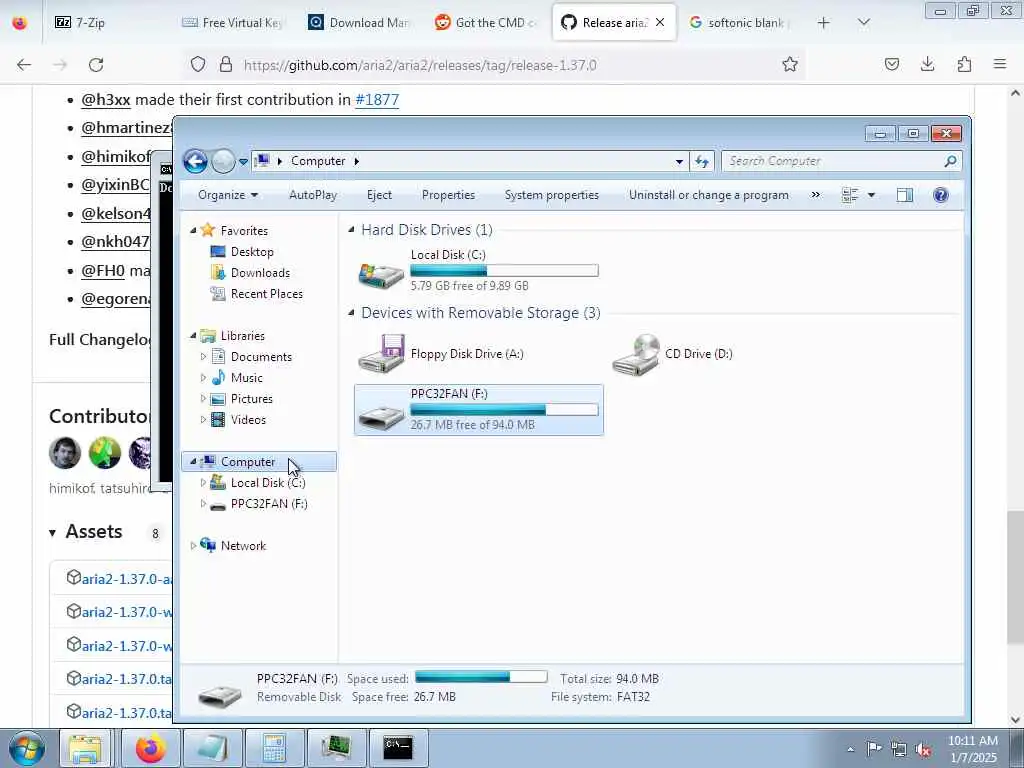Open Command Prompt from the taskbar
1024x768 pixels.
398,748
